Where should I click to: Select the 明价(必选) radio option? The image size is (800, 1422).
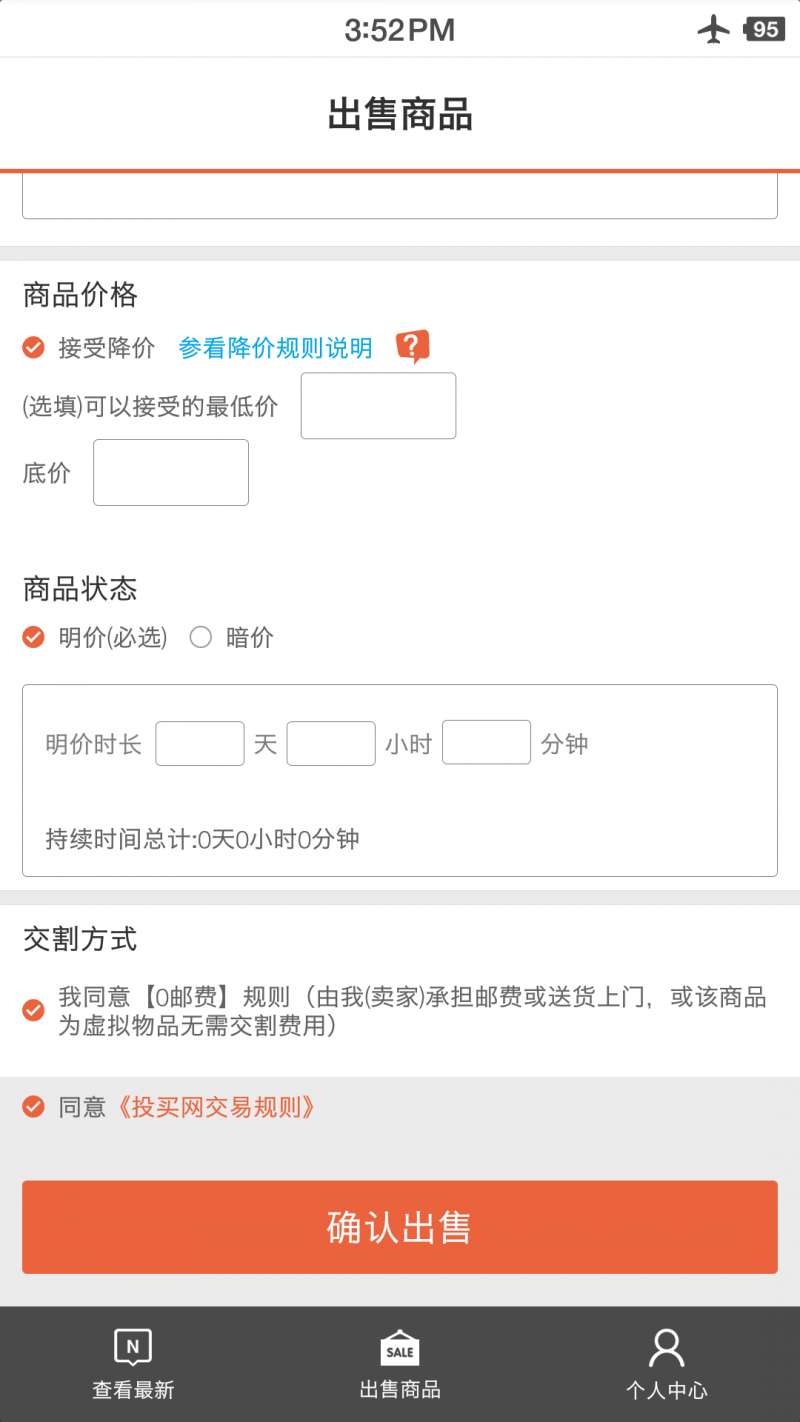tap(34, 637)
